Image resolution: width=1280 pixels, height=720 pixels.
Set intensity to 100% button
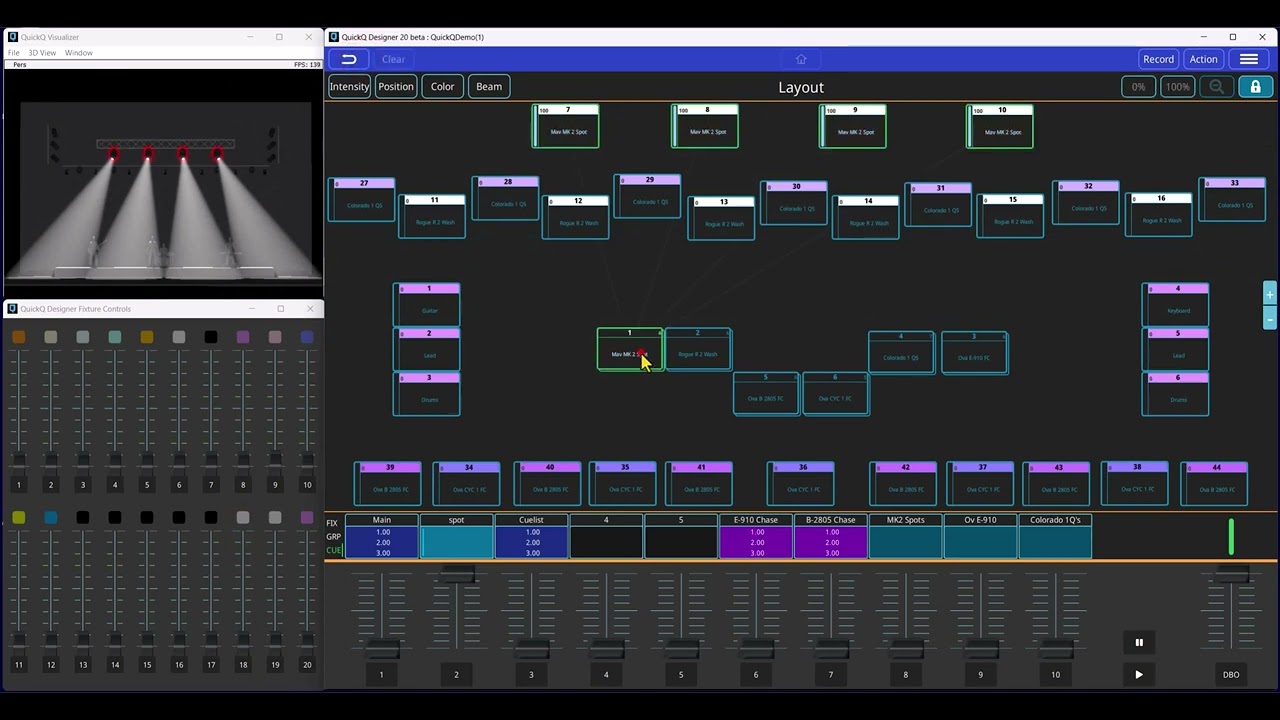coord(1178,87)
